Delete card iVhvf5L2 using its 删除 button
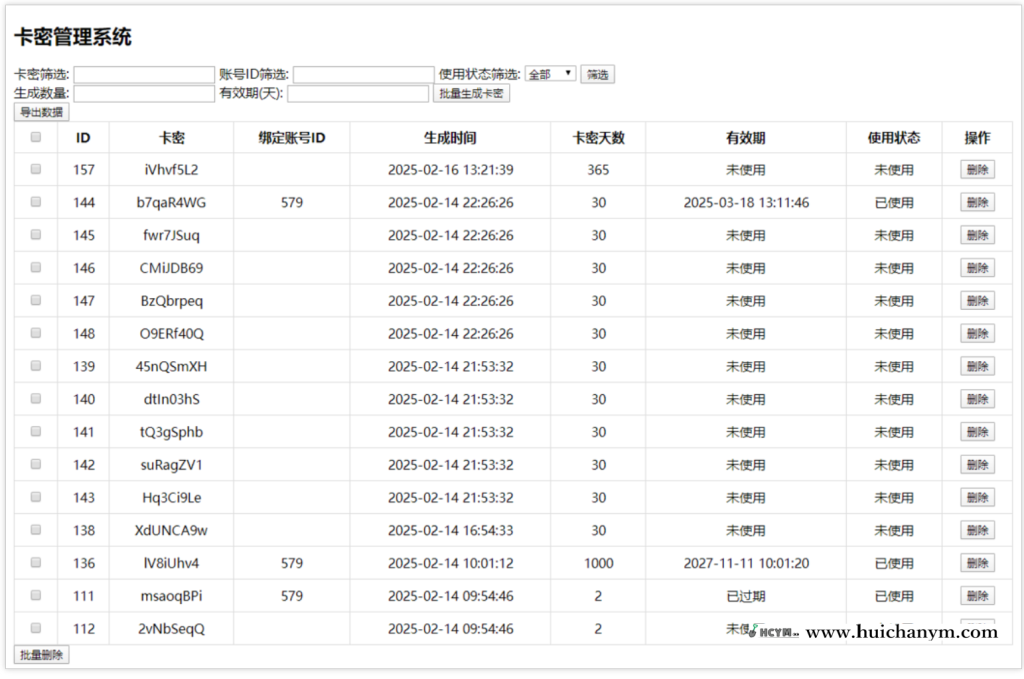Viewport: 1024px width, 679px height. (976, 169)
